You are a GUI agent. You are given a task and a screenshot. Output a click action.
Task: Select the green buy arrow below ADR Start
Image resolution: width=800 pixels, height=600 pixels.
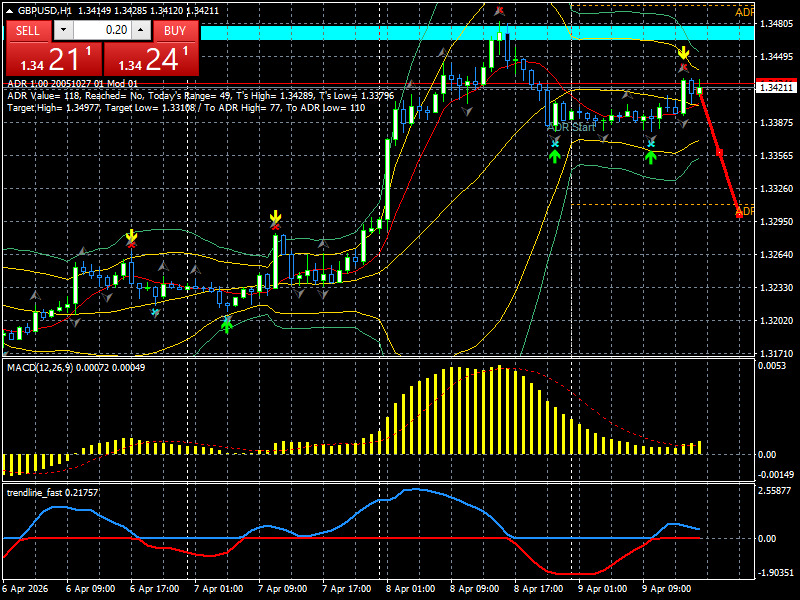coord(555,156)
